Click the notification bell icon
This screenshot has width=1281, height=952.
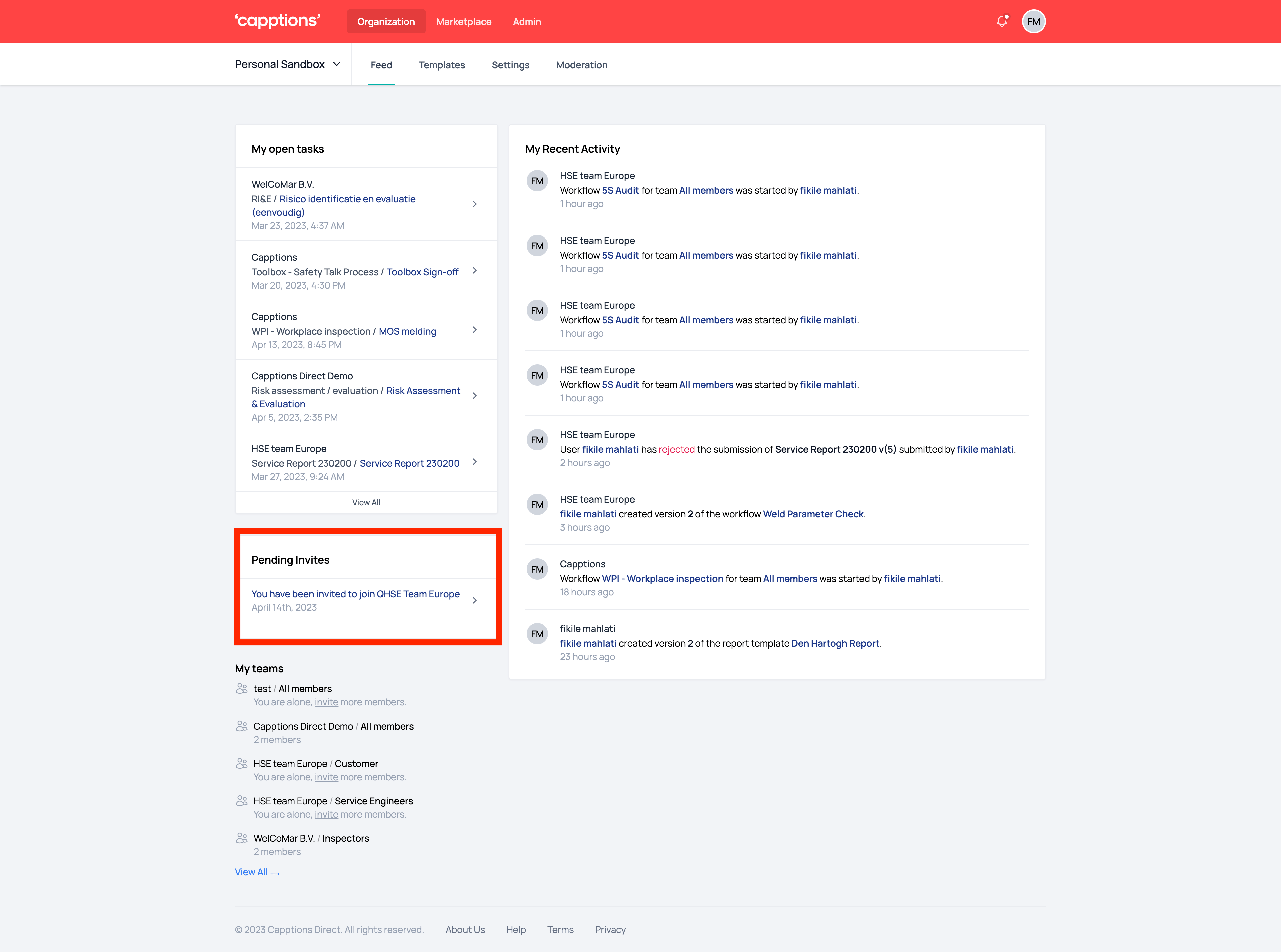pos(1002,21)
